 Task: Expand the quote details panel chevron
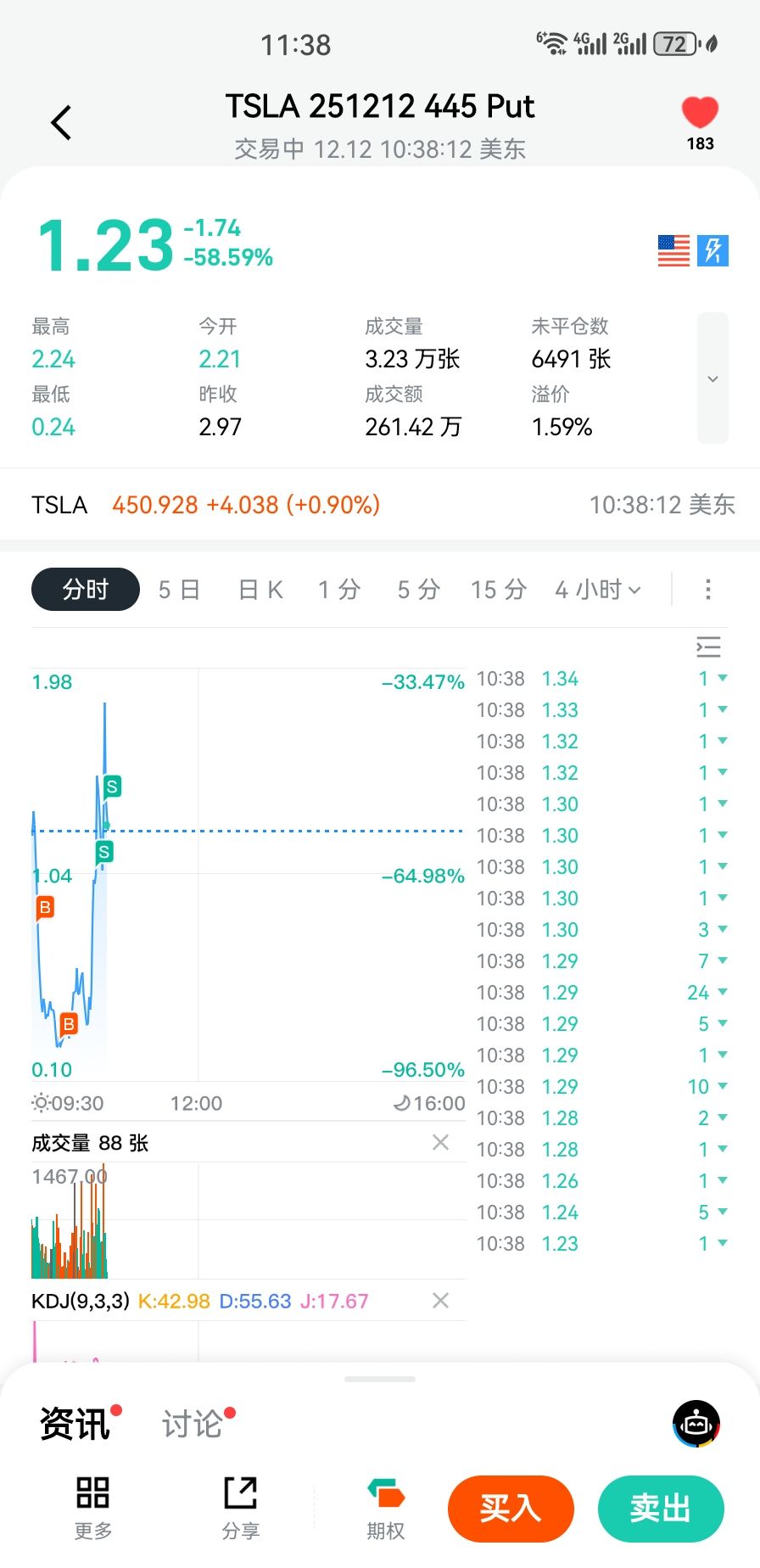tap(712, 378)
